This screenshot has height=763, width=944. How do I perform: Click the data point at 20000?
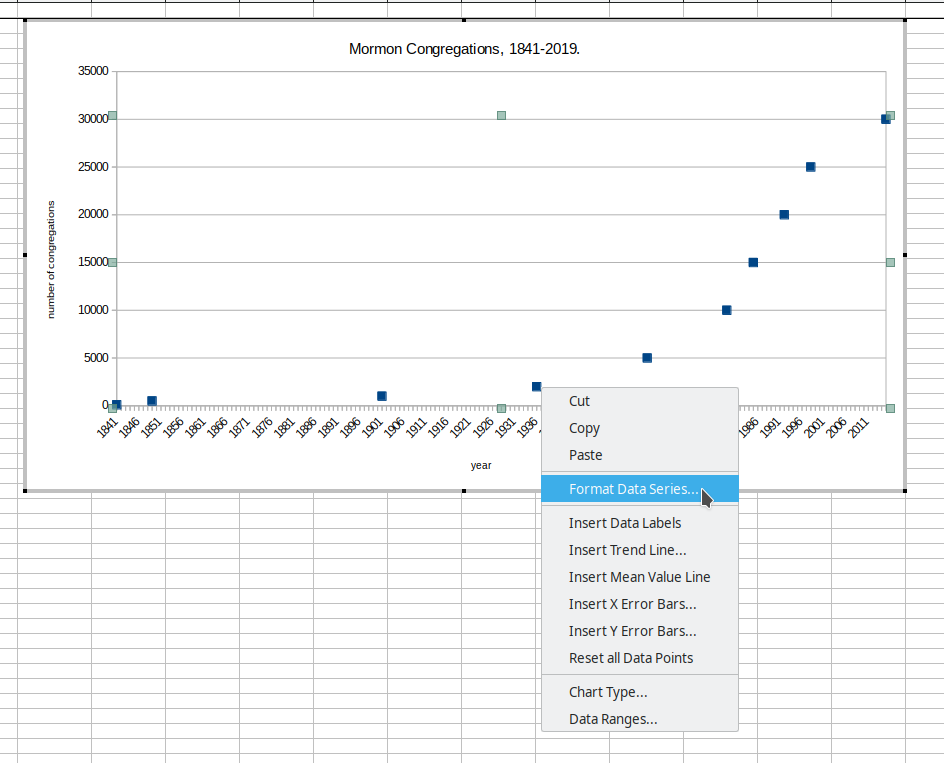pos(784,214)
